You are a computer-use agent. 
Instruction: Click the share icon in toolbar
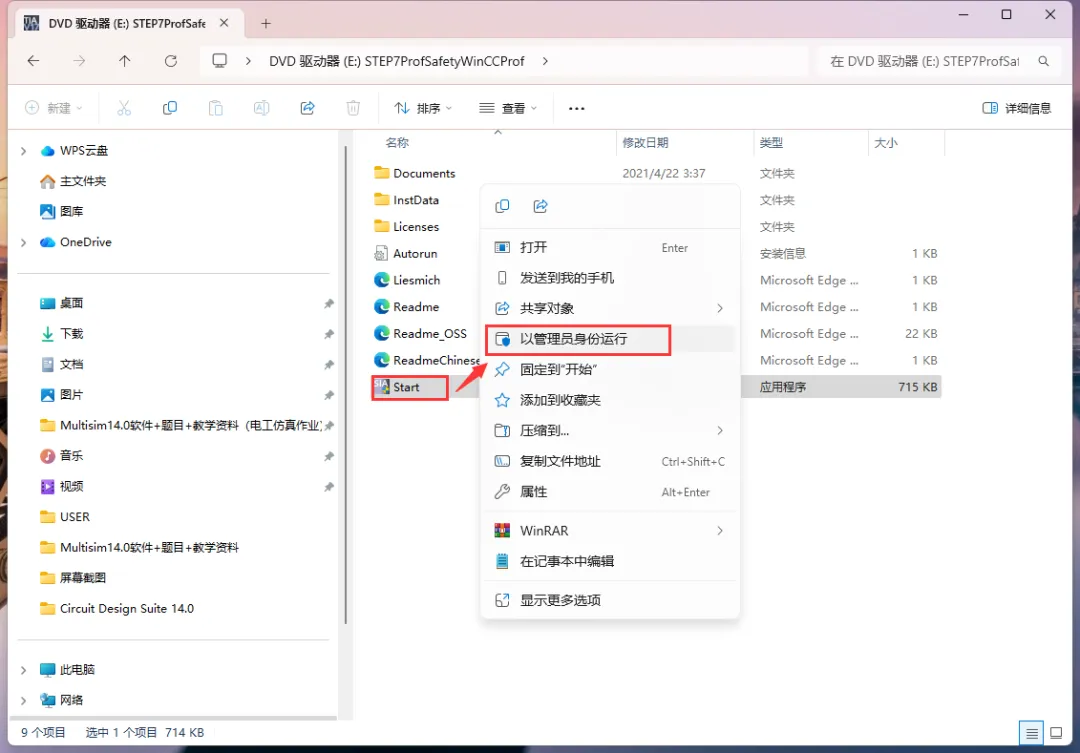pos(307,107)
